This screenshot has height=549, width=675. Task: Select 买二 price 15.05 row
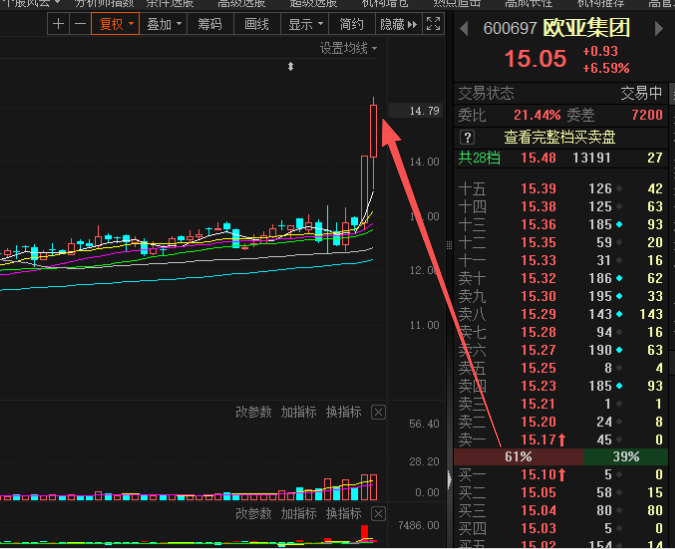[x=561, y=493]
